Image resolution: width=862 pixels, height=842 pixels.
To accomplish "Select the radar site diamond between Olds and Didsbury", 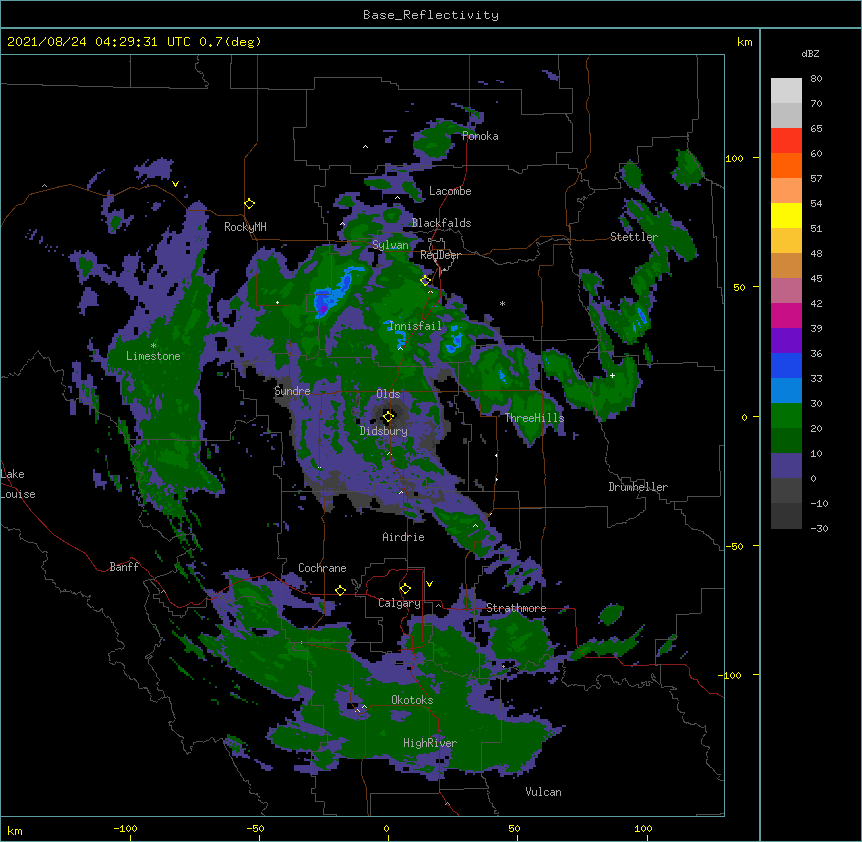I will [x=389, y=416].
